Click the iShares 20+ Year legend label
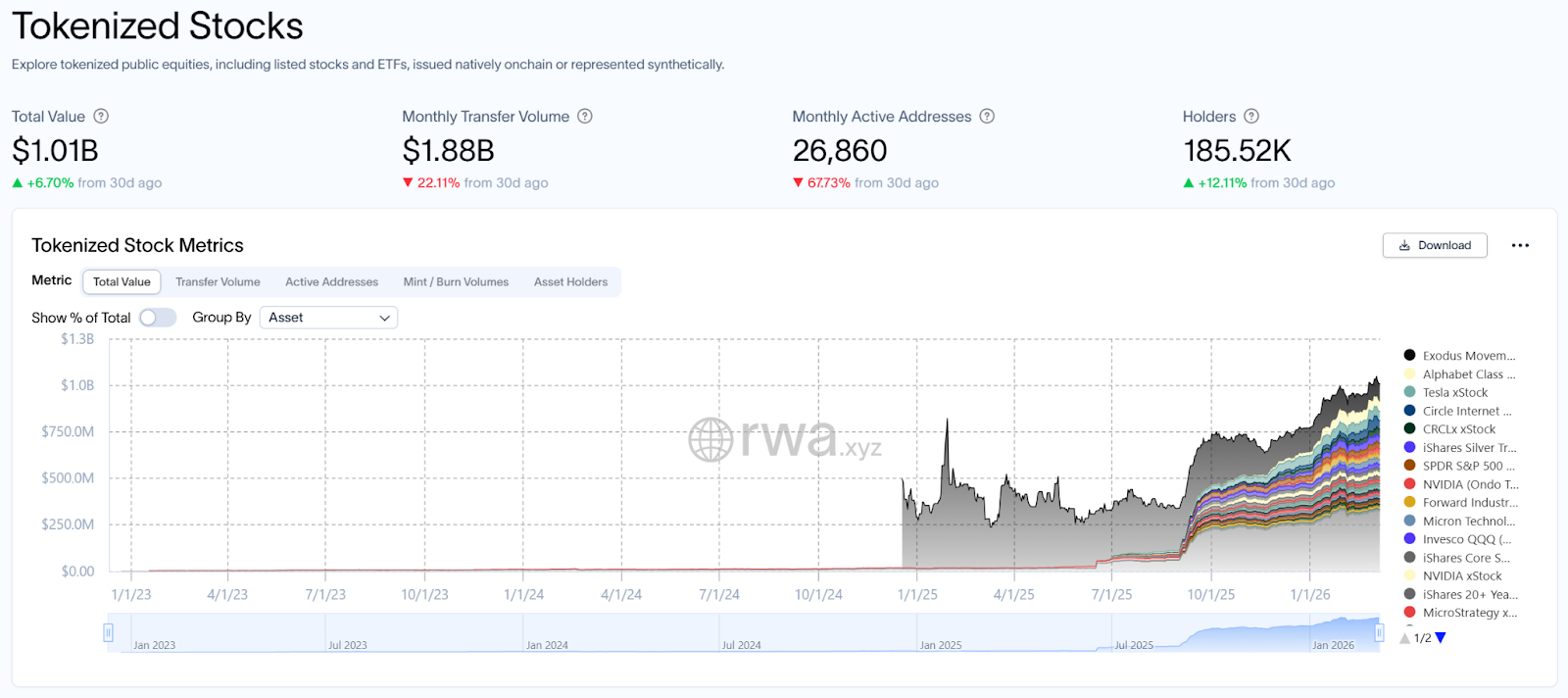The height and width of the screenshot is (698, 1568). (1470, 594)
